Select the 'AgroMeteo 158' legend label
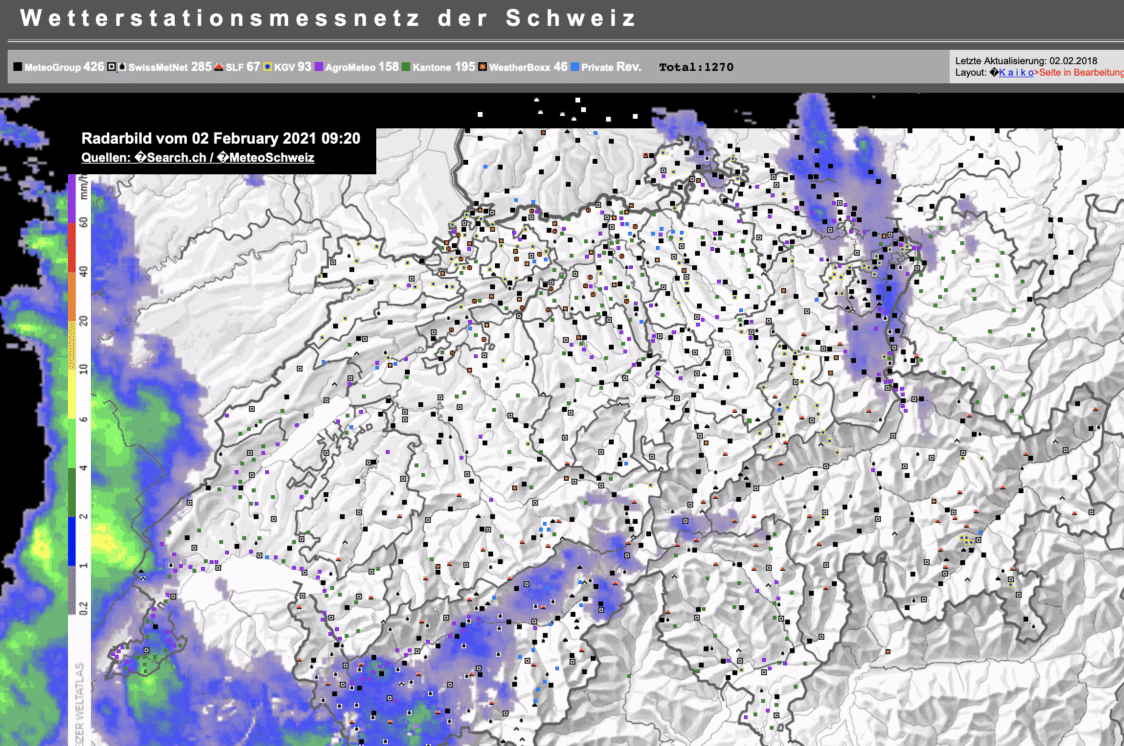This screenshot has width=1124, height=746. tap(362, 67)
